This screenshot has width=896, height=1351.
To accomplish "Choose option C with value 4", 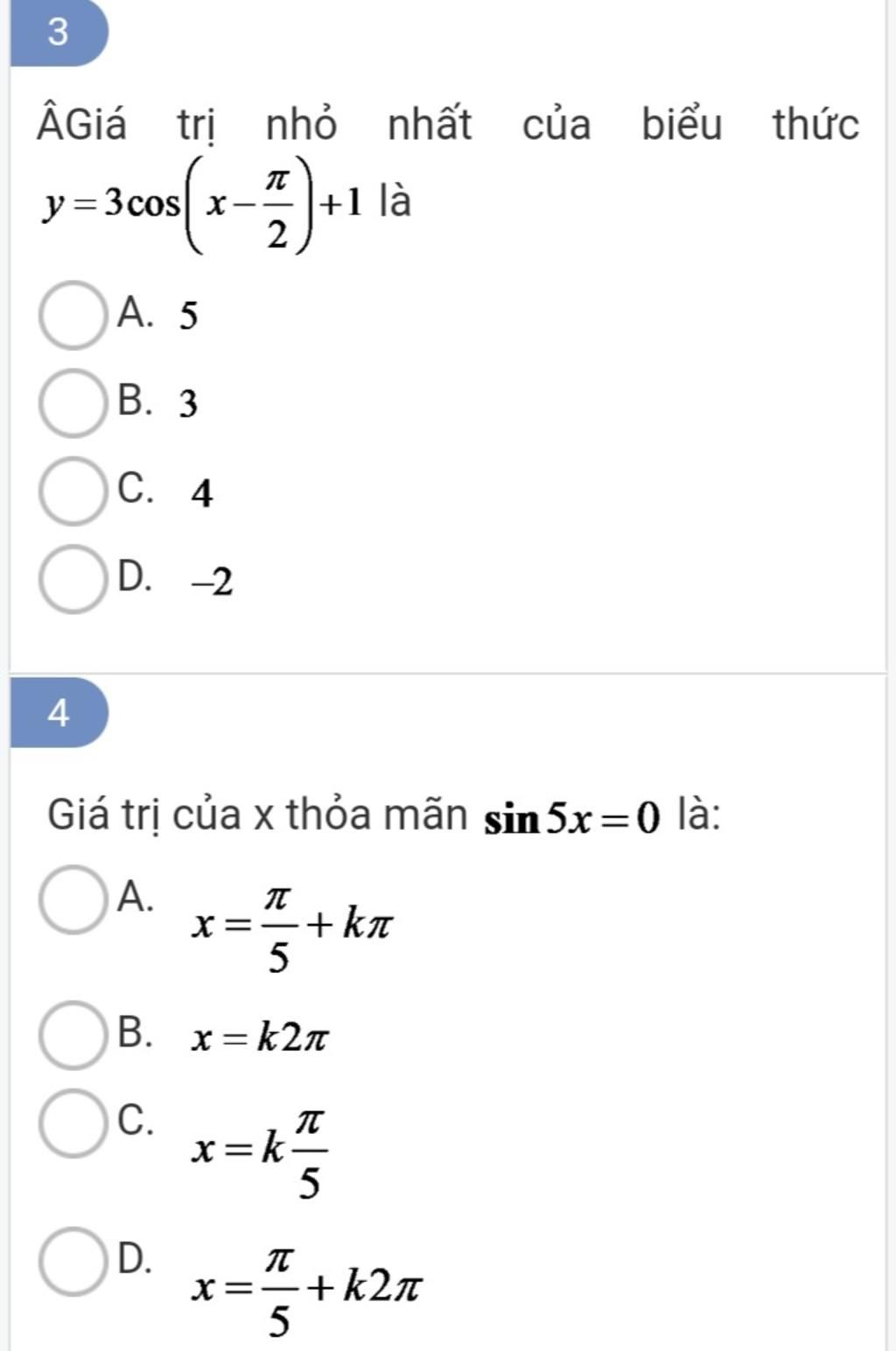I will click(71, 491).
